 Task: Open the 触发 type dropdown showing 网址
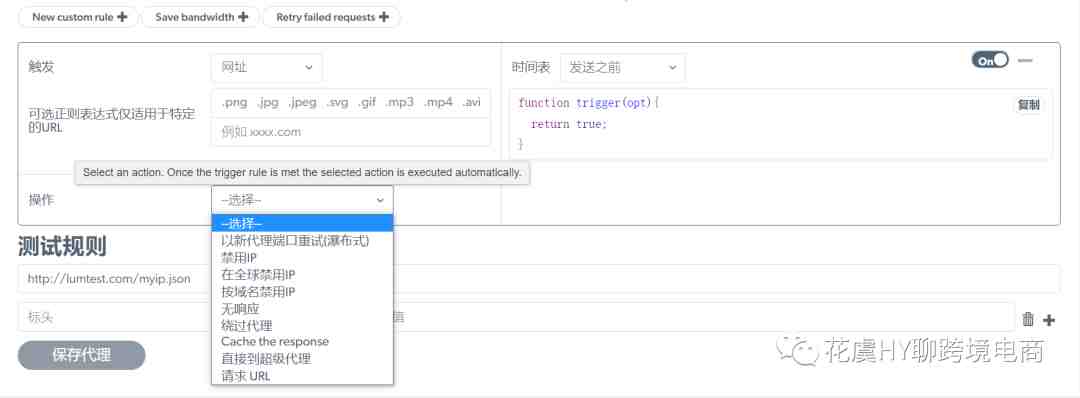pyautogui.click(x=267, y=67)
